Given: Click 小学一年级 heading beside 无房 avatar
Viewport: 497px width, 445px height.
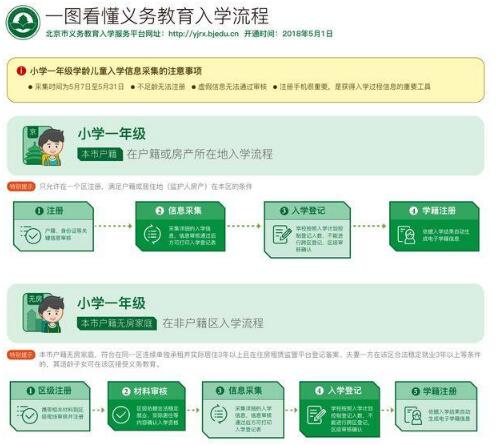Looking at the screenshot, I should pyautogui.click(x=112, y=303).
